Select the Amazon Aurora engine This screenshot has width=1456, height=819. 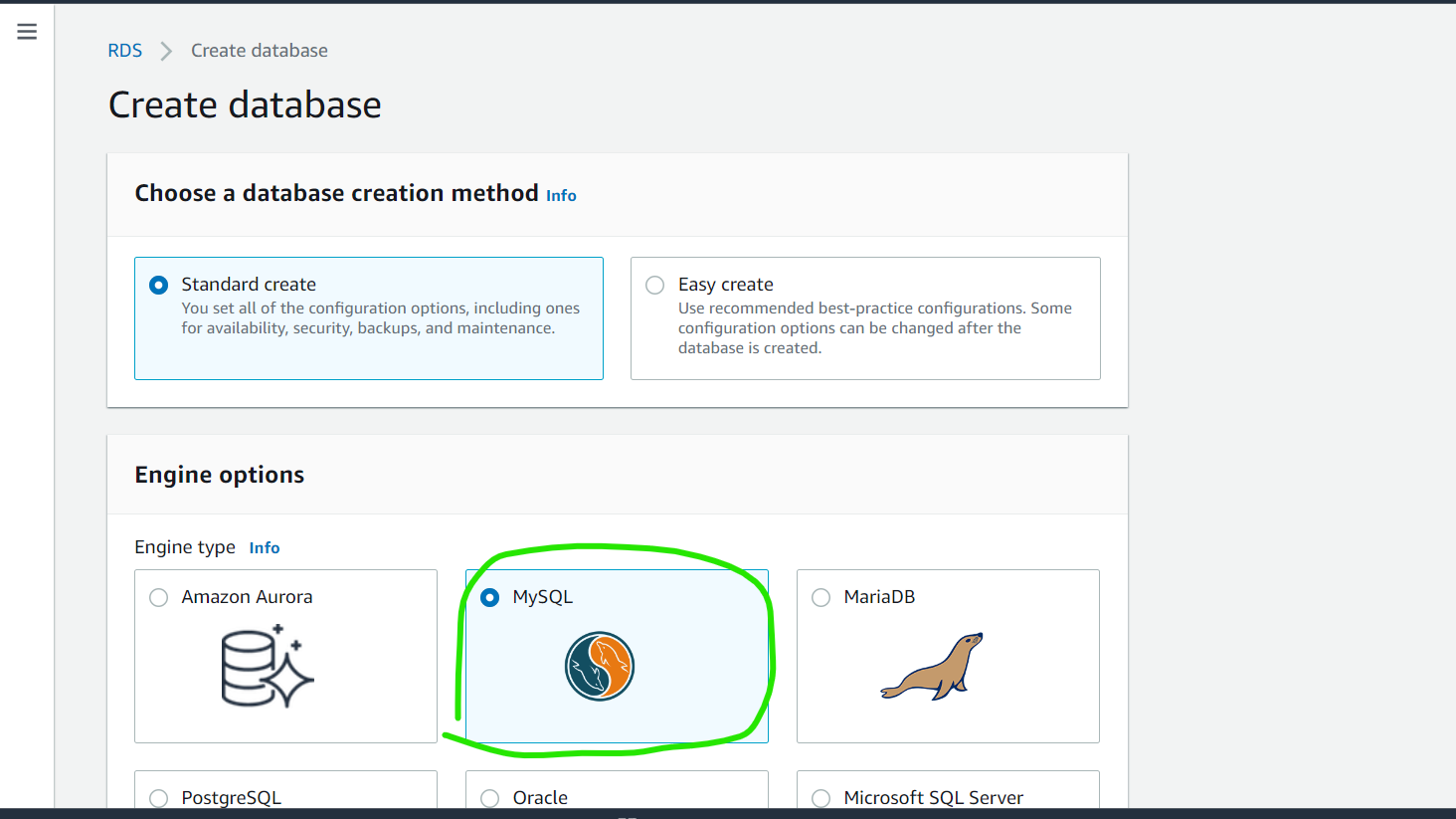coord(158,597)
